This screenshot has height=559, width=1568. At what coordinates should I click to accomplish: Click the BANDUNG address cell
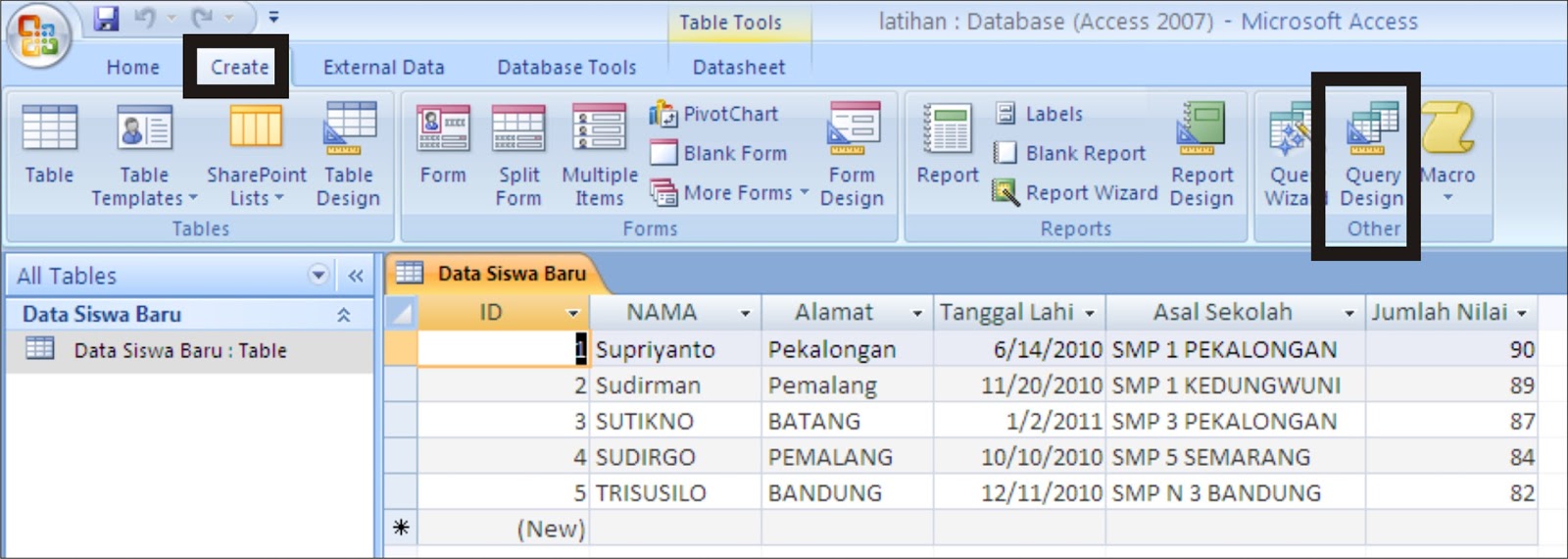point(848,492)
